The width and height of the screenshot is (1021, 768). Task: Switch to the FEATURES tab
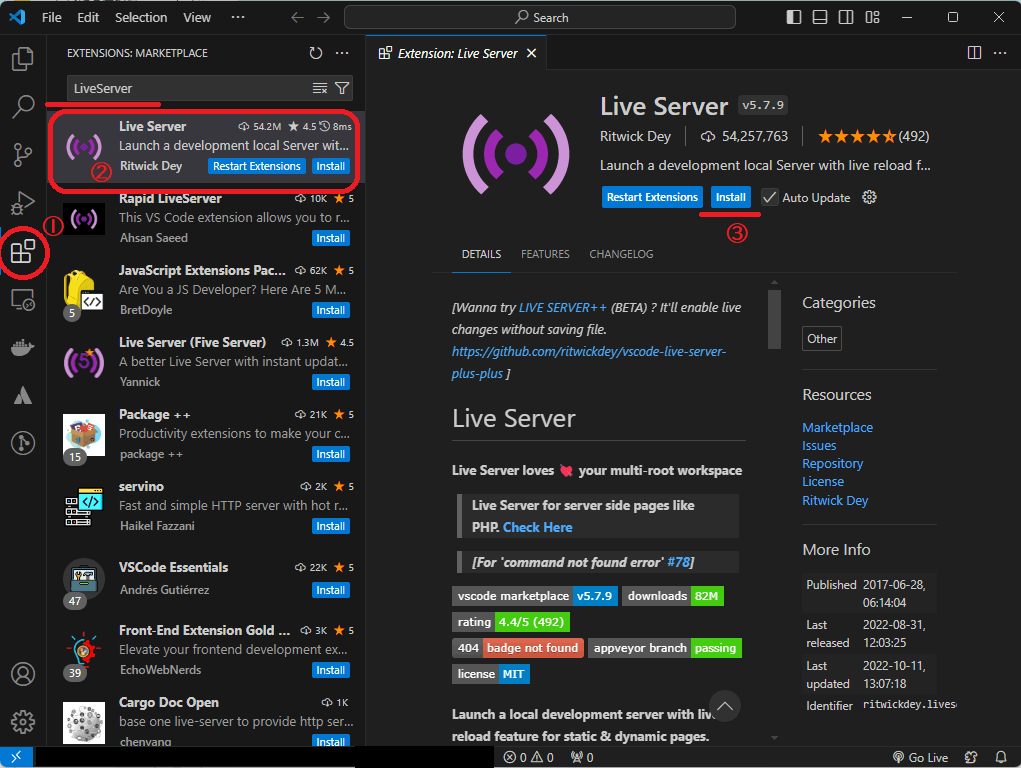[x=545, y=254]
